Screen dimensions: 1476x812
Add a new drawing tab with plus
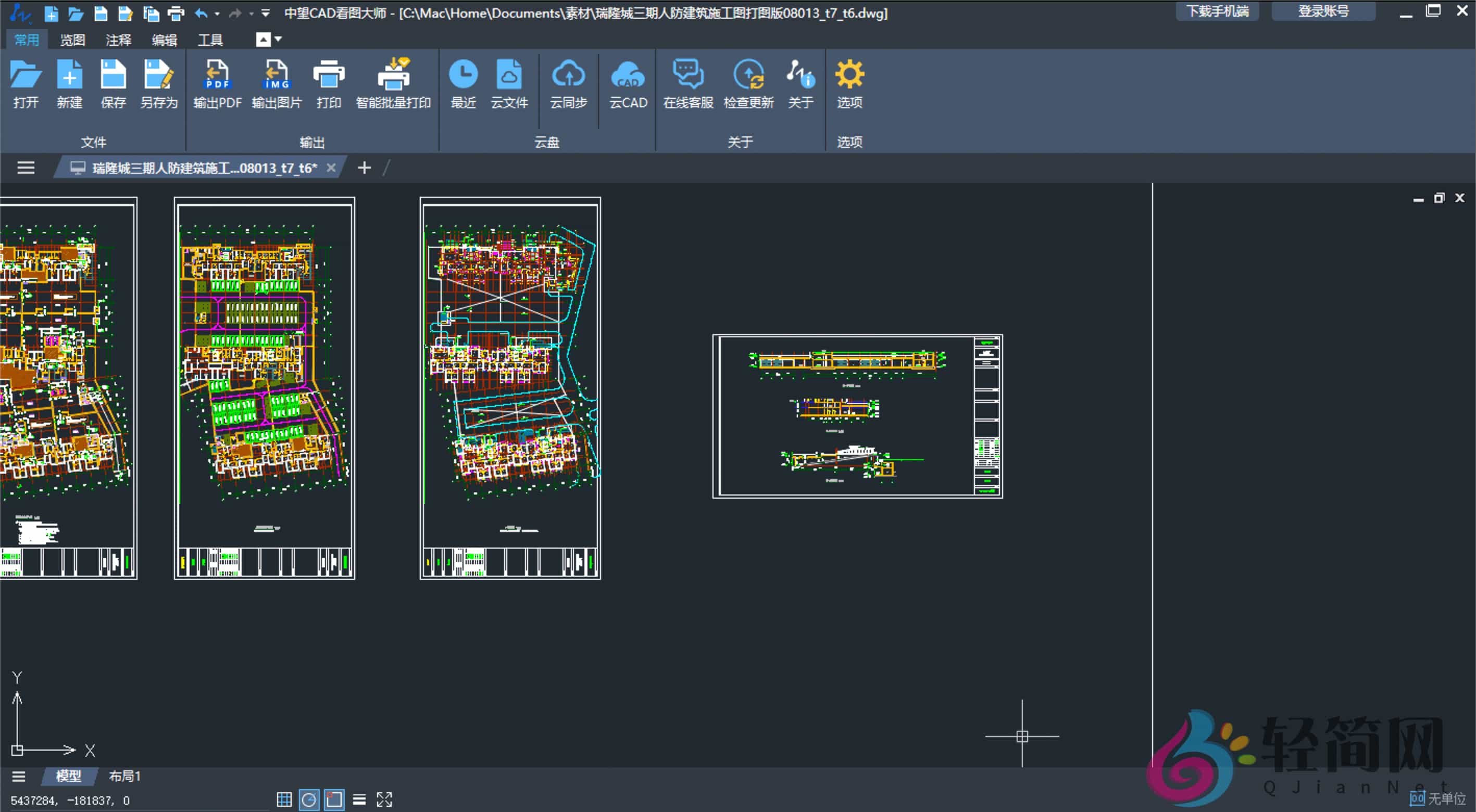point(365,168)
